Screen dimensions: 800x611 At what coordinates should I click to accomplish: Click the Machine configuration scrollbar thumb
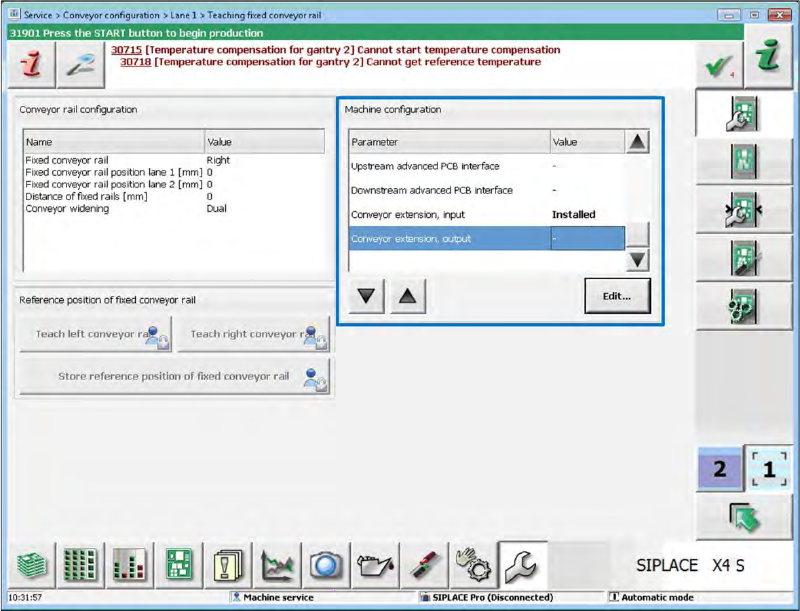[637, 234]
